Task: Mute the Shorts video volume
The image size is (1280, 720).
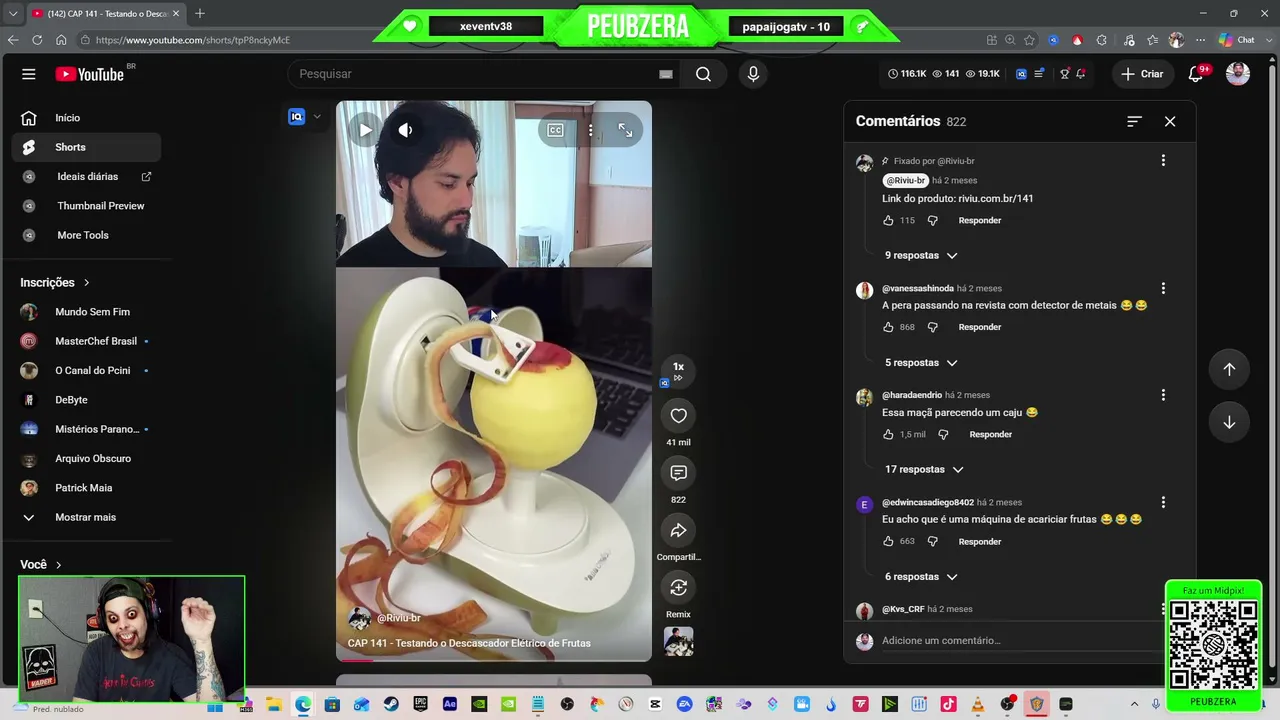Action: (405, 130)
